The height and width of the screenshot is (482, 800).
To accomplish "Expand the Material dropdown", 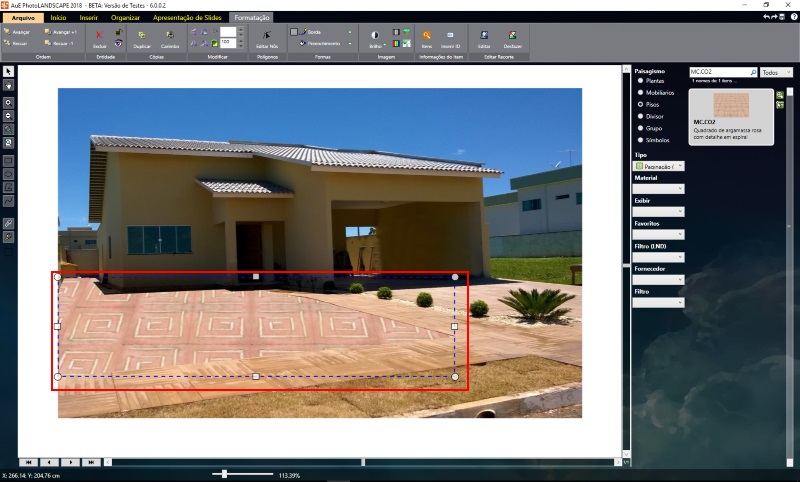I will click(658, 188).
